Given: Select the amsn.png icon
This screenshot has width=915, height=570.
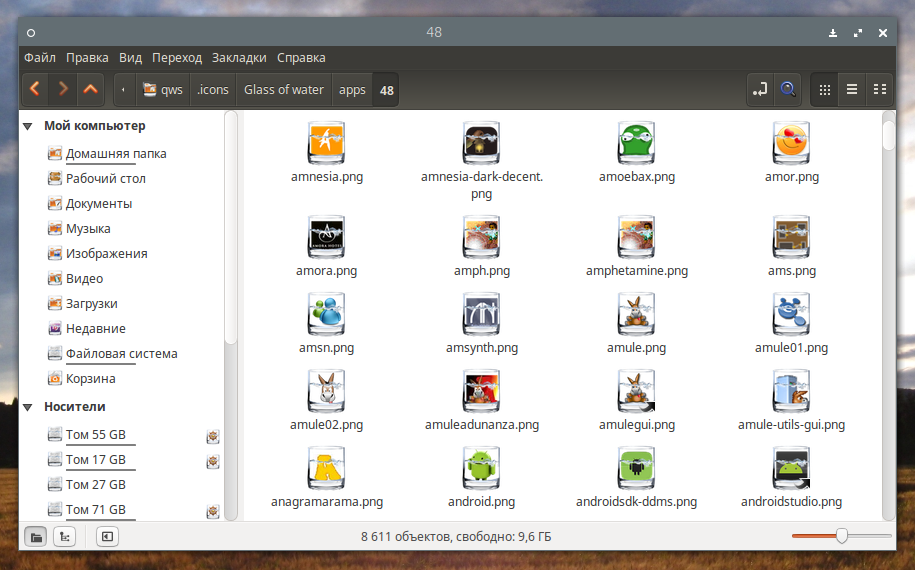Looking at the screenshot, I should coord(327,314).
